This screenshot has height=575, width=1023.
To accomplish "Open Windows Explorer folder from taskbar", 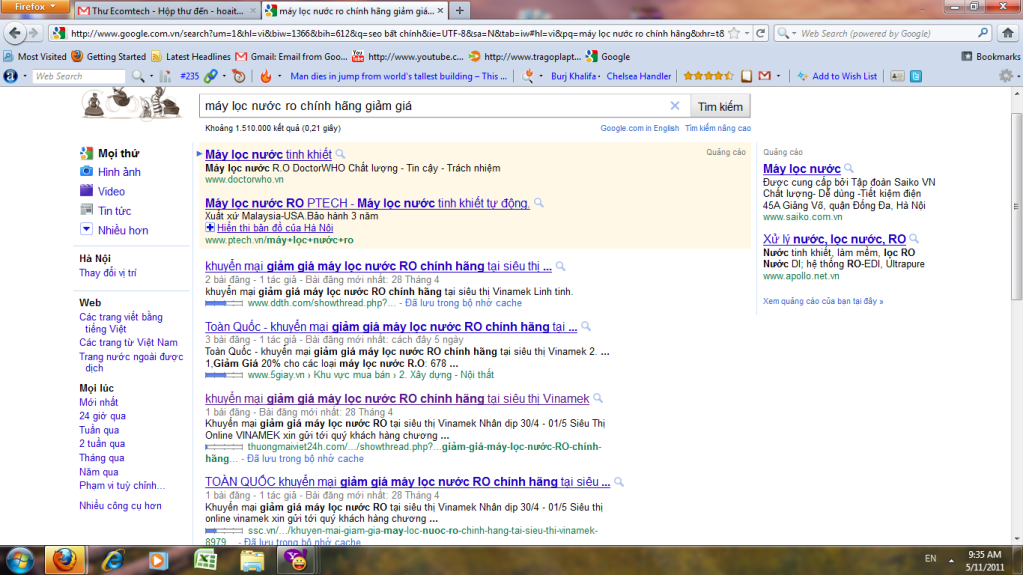I will tap(252, 561).
